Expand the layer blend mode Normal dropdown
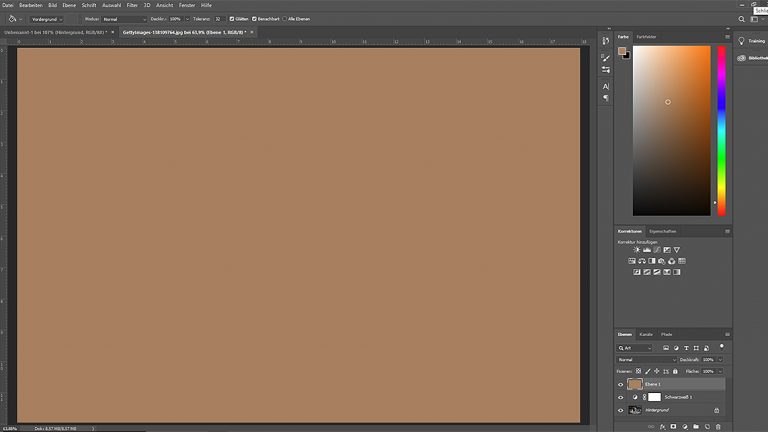The width and height of the screenshot is (768, 432). (x=647, y=359)
